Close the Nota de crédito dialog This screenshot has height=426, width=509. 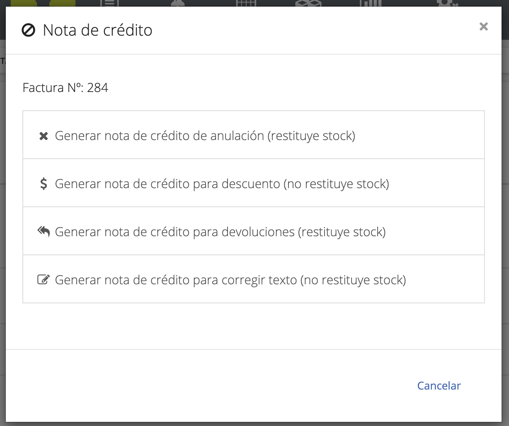483,26
